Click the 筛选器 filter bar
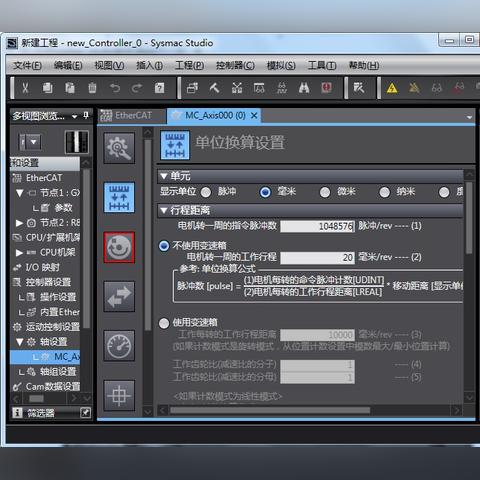The height and width of the screenshot is (480, 480). (x=51, y=413)
